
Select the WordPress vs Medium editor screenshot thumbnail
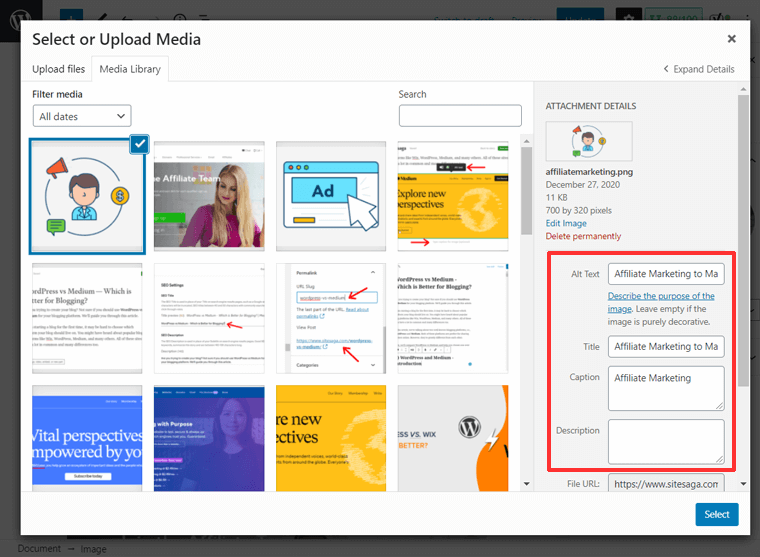[x=453, y=318]
